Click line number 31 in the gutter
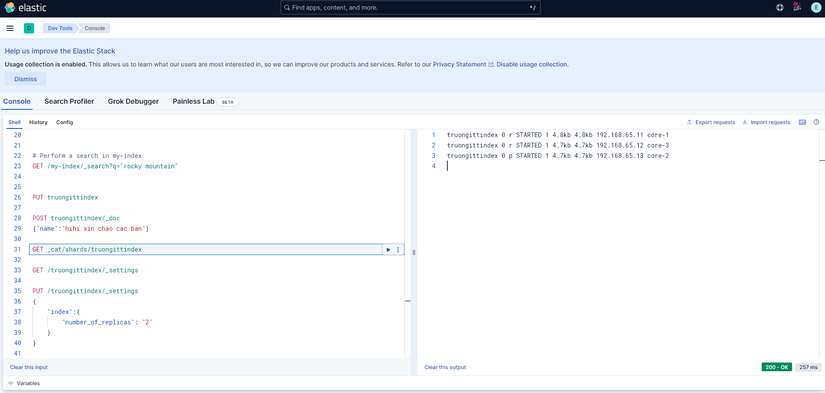 click(17, 249)
